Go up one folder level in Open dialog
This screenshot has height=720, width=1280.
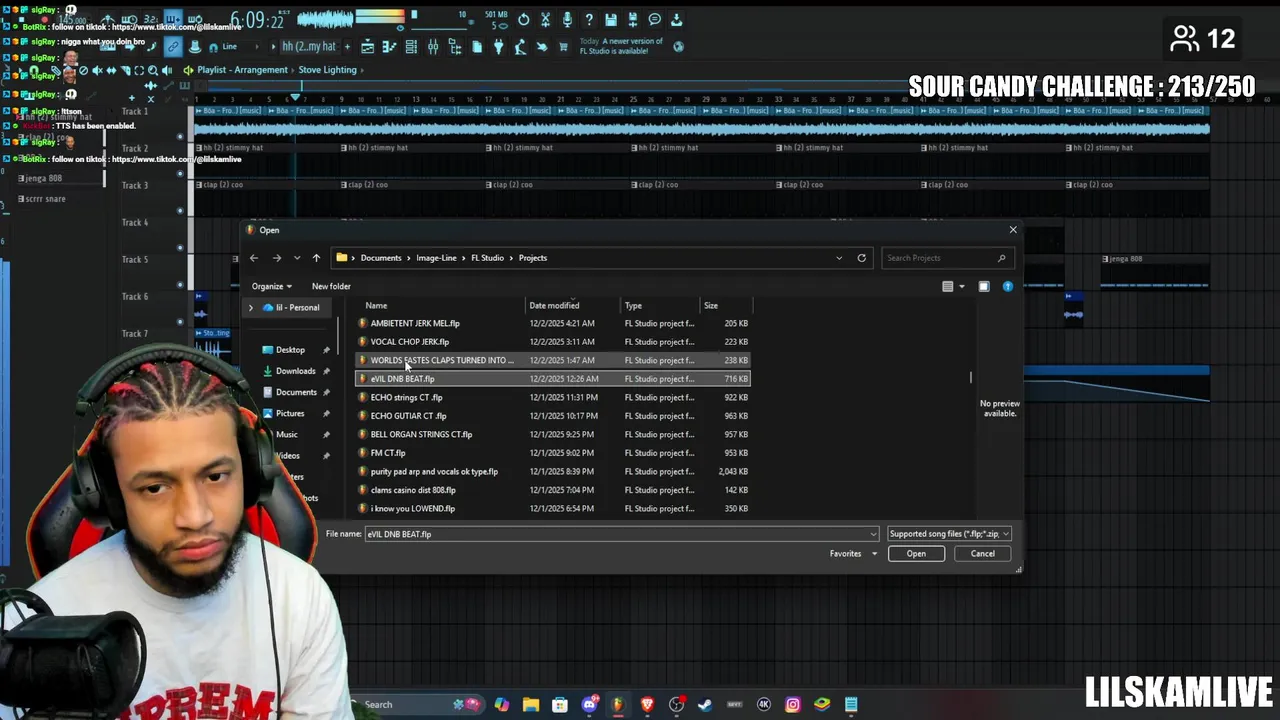tap(316, 258)
